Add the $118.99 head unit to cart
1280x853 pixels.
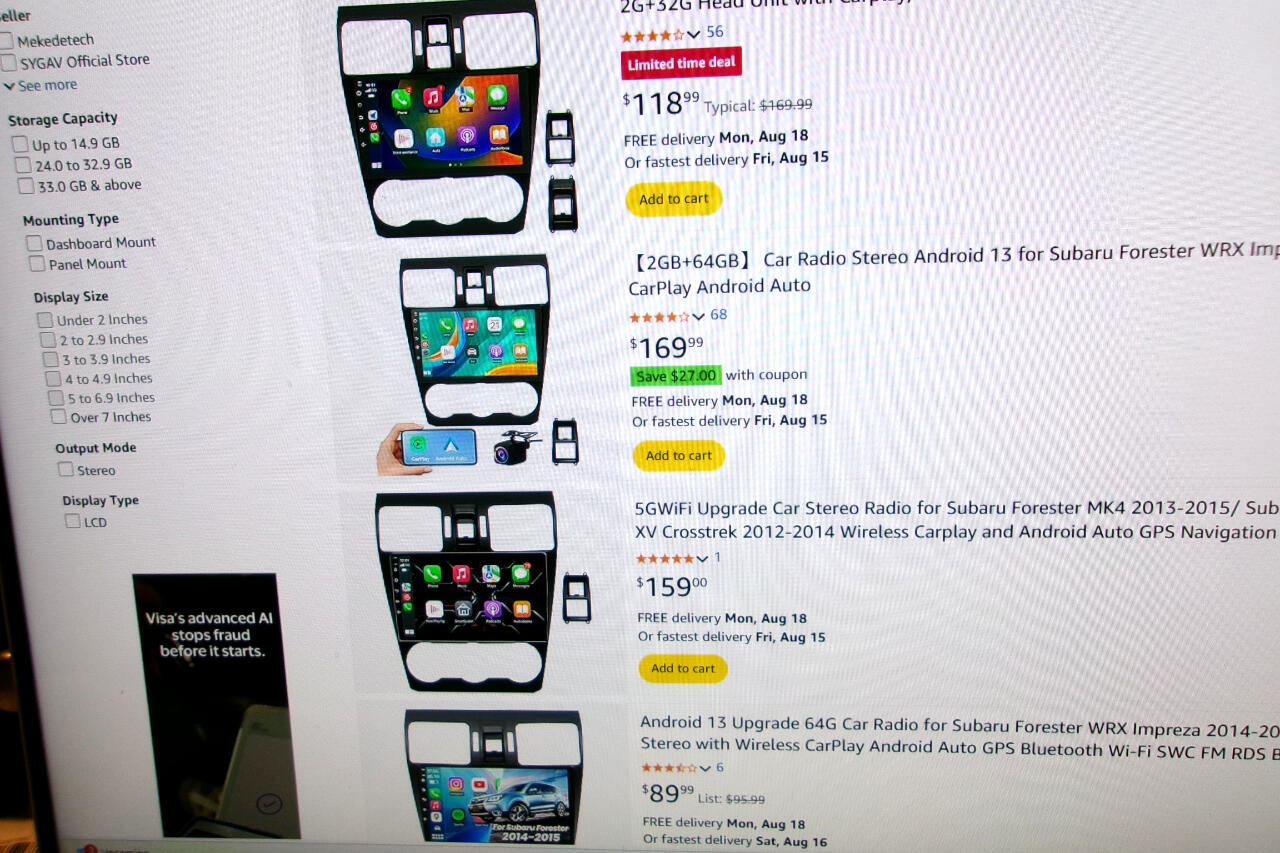click(673, 199)
